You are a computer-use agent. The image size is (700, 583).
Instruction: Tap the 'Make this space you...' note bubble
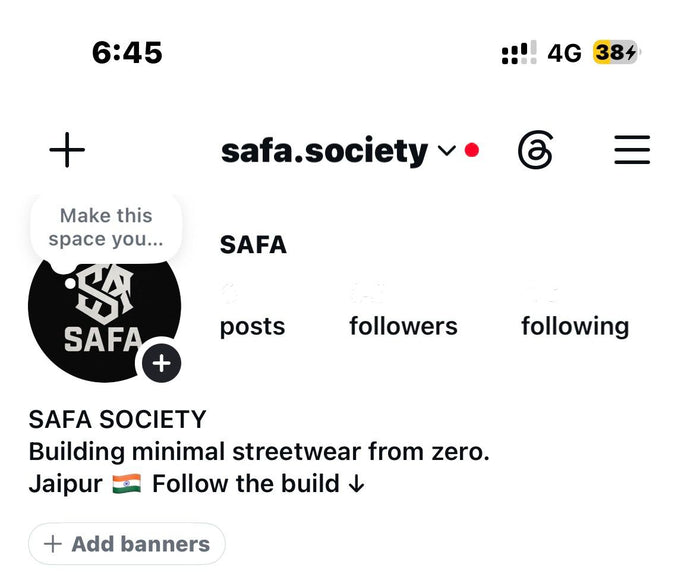[106, 227]
